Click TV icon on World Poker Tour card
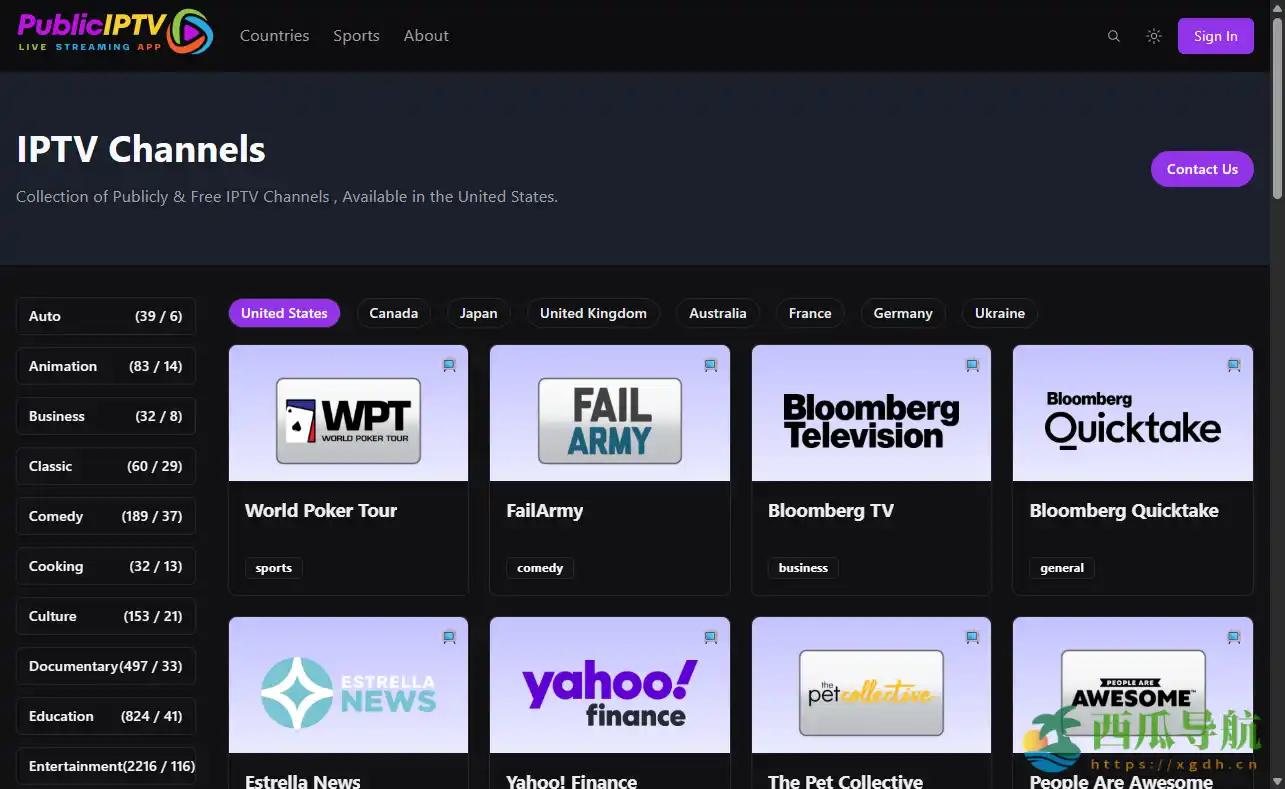1285x789 pixels. tap(449, 365)
